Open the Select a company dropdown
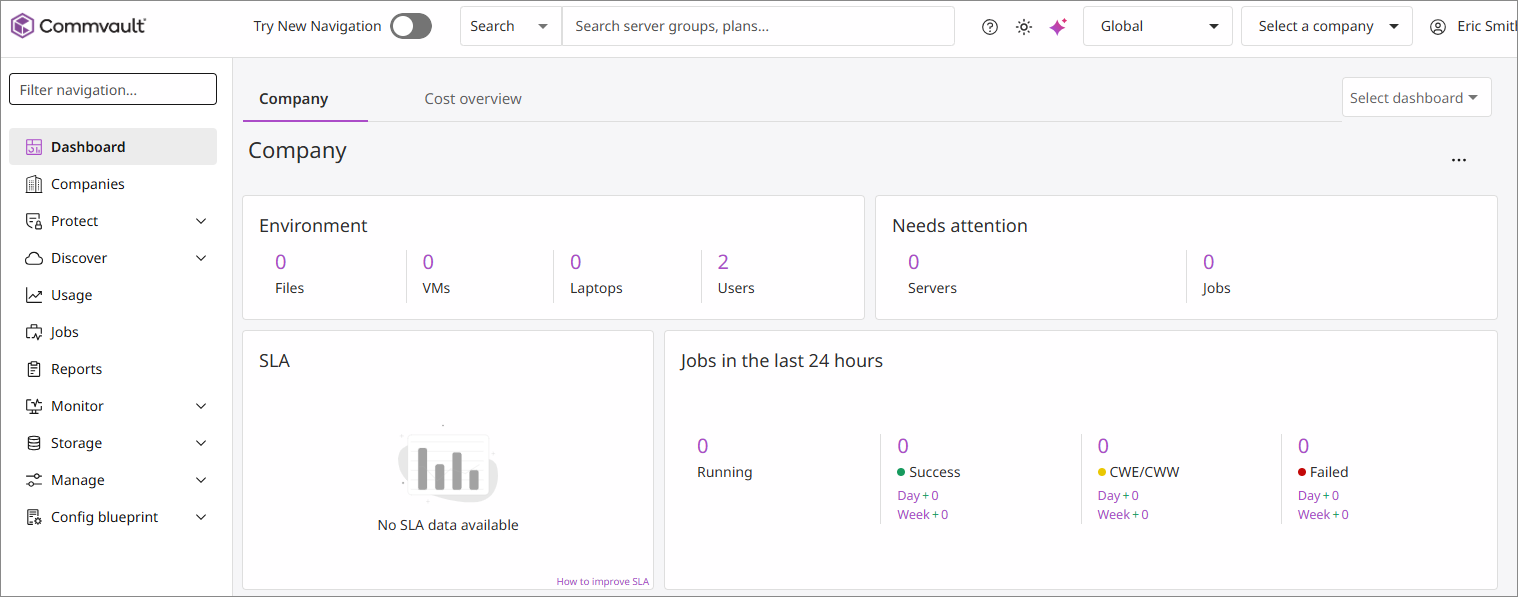The height and width of the screenshot is (597, 1518). point(1326,26)
